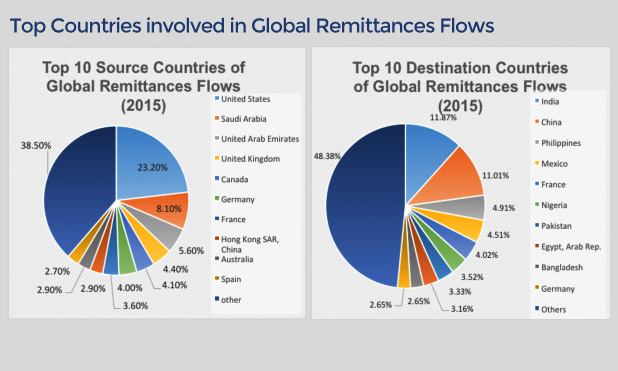
Task: Click the Philippines legend label
Action: pyautogui.click(x=561, y=143)
